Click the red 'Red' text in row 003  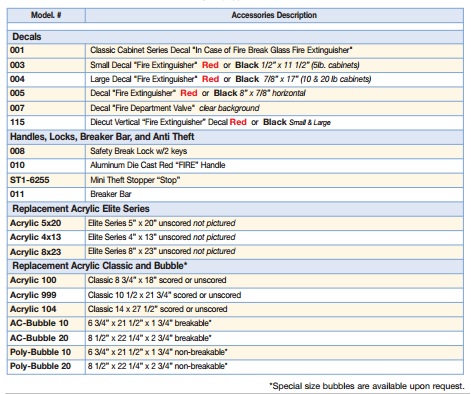[x=210, y=65]
